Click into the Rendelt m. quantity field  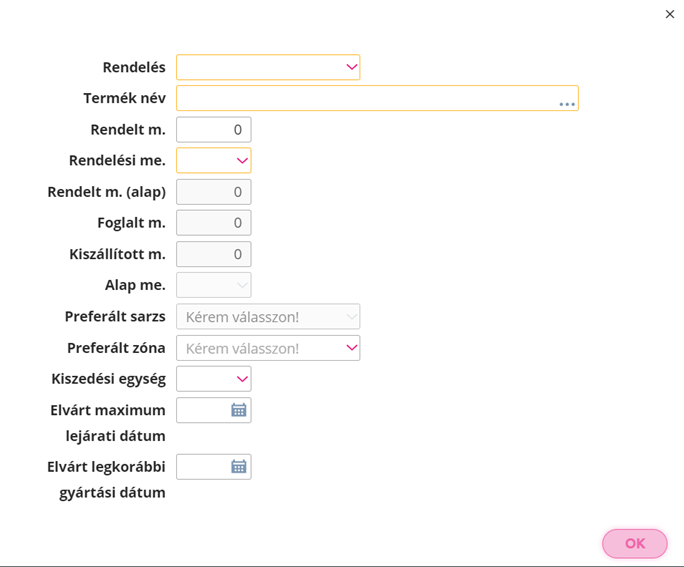click(x=214, y=130)
